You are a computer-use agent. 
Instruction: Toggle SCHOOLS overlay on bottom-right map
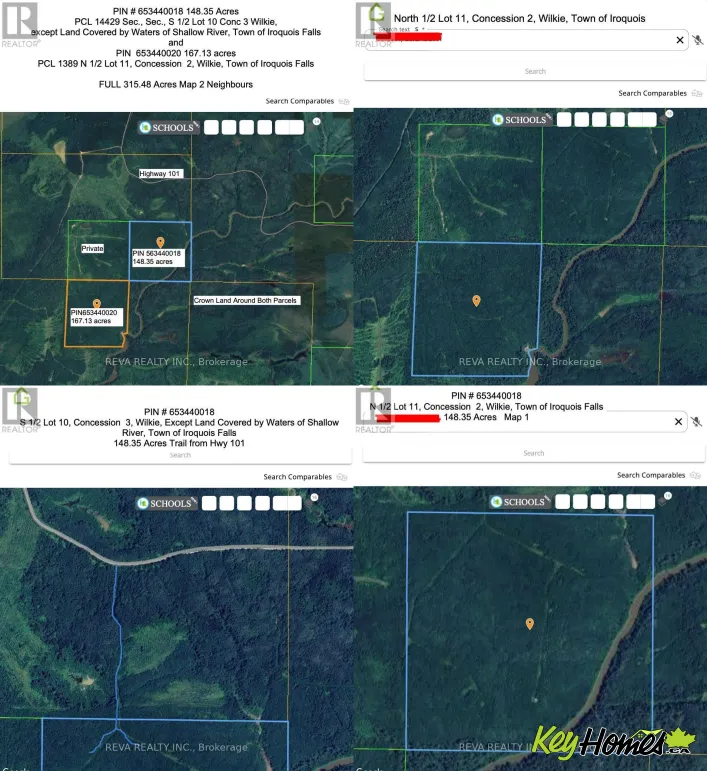[x=520, y=502]
